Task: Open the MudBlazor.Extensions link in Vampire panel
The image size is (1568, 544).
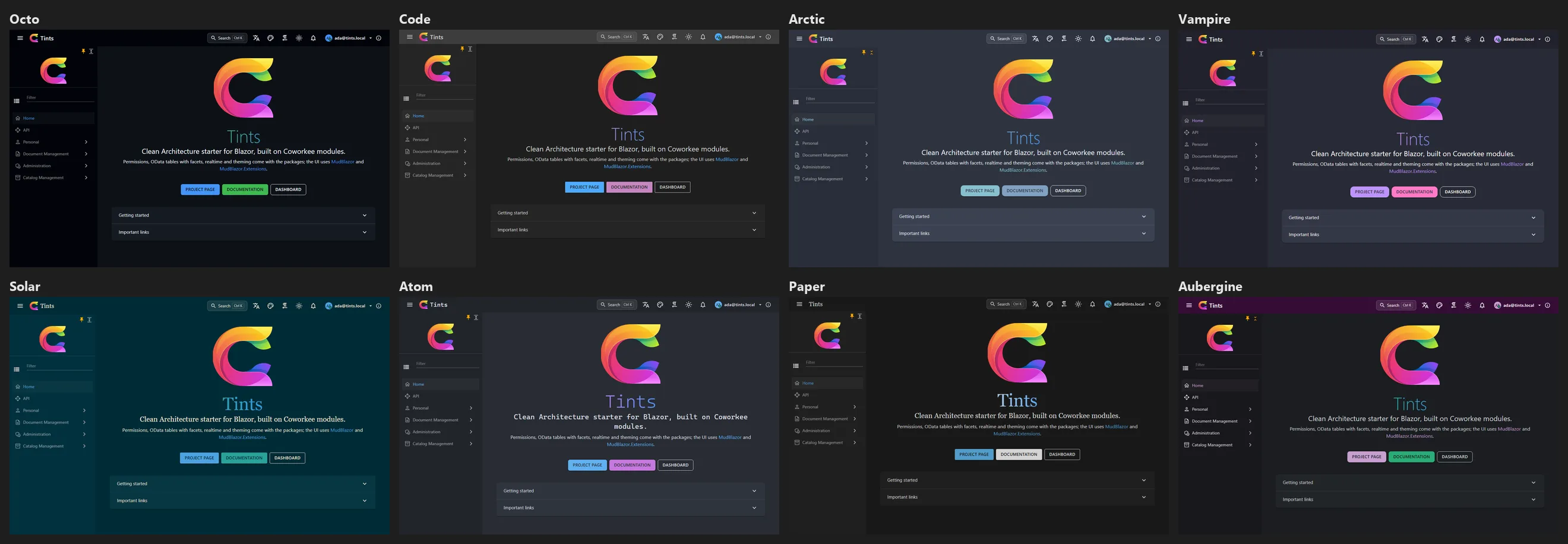Action: point(1412,172)
